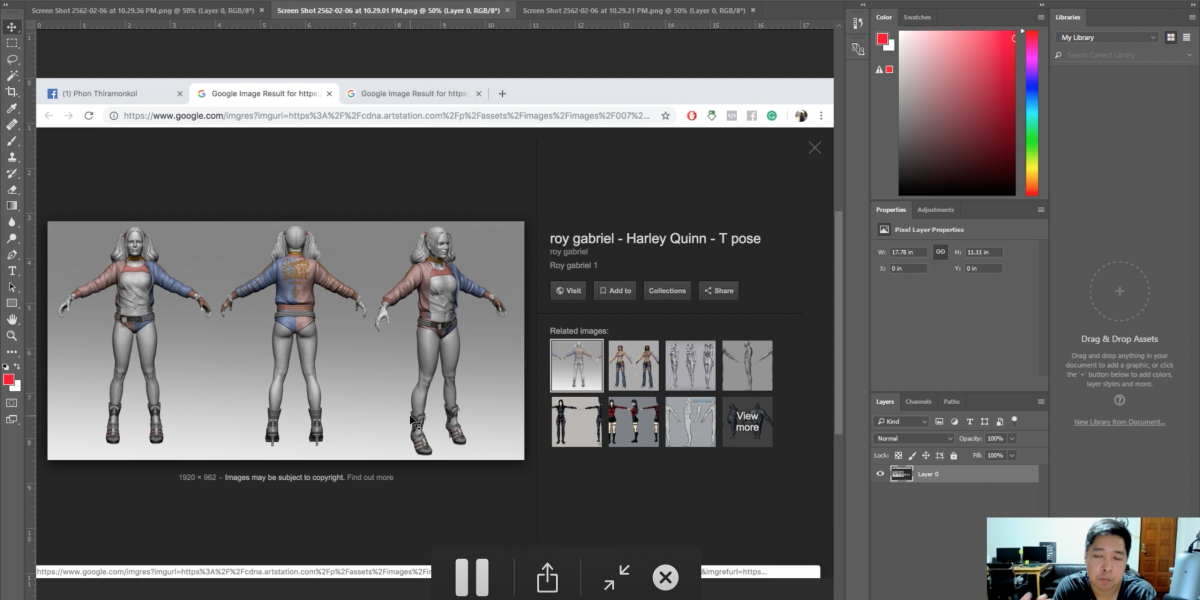Switch to the Swatches tab
This screenshot has width=1200, height=600.
[917, 17]
